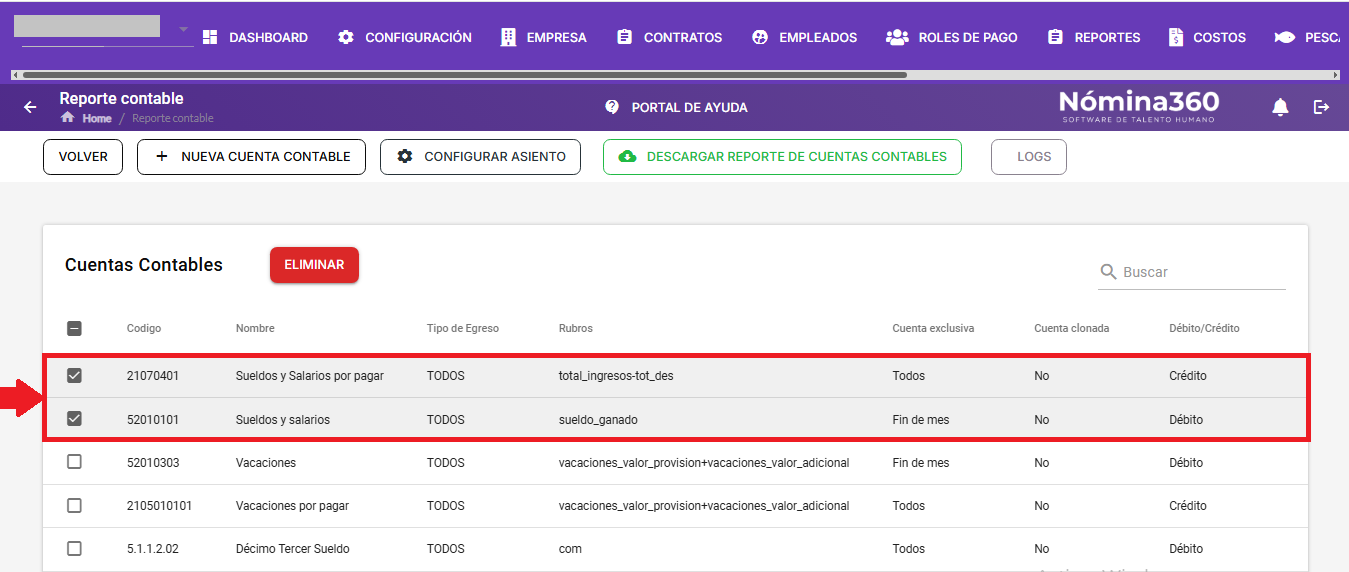Image resolution: width=1349 pixels, height=572 pixels.
Task: Click the logout exit icon
Action: (x=1322, y=107)
